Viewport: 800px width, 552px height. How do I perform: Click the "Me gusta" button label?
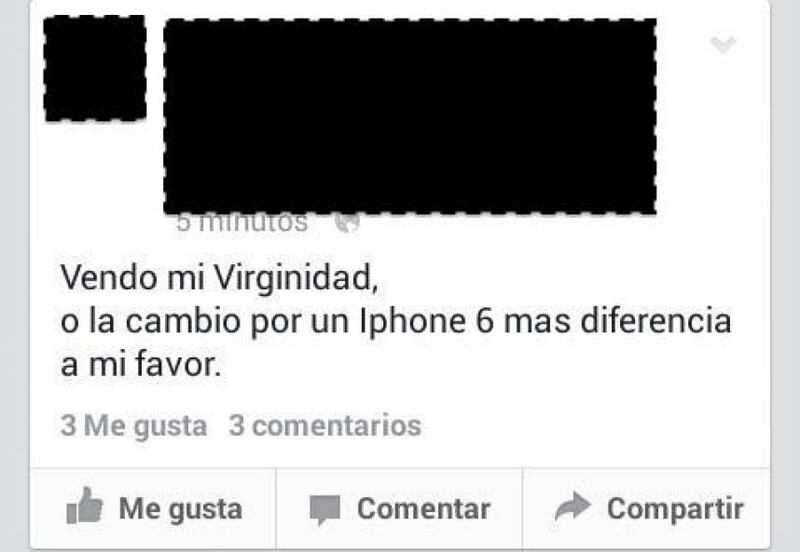(x=181, y=510)
